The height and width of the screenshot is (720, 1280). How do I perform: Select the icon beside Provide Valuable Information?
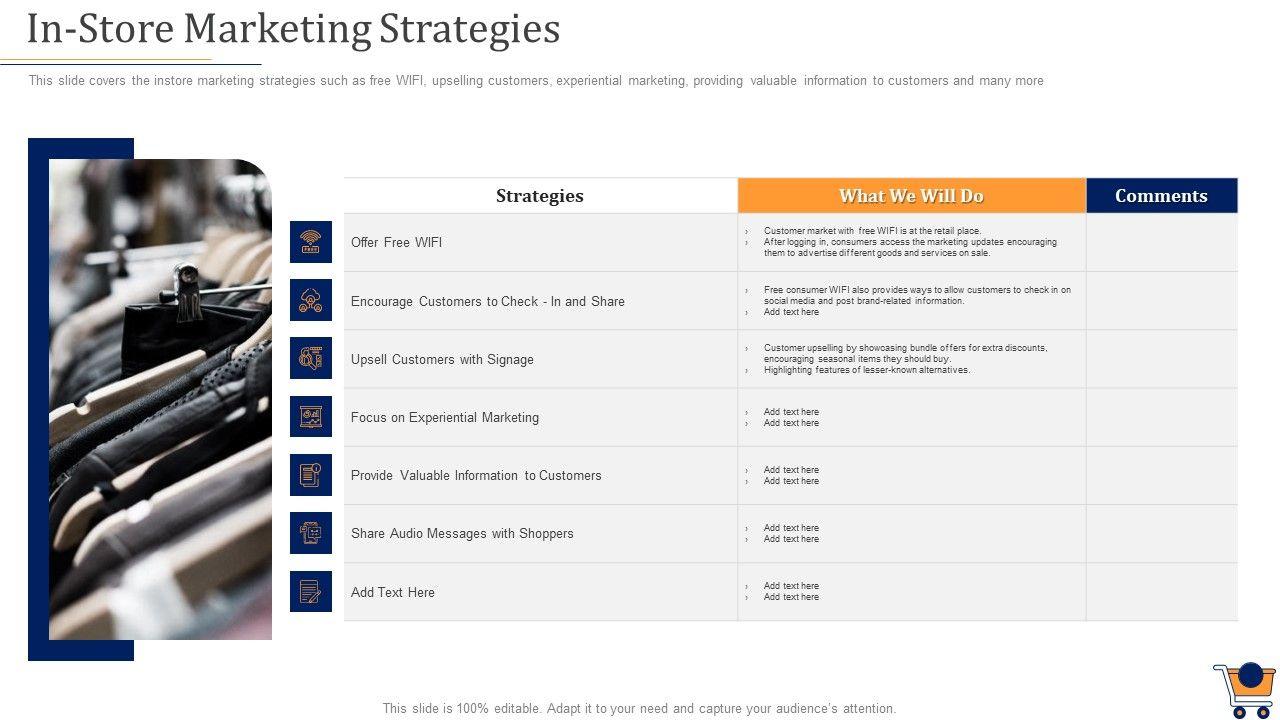pyautogui.click(x=311, y=474)
